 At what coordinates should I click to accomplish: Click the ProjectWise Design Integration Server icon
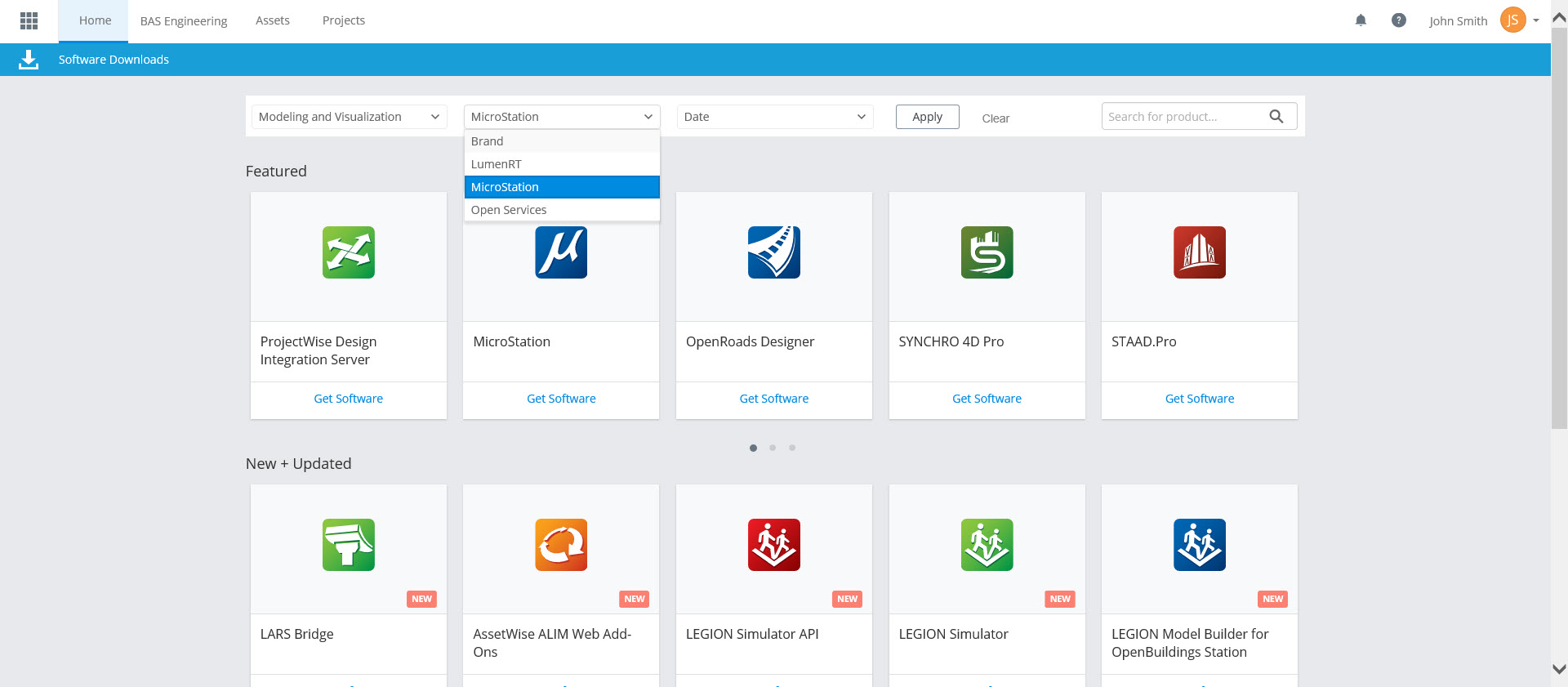pyautogui.click(x=349, y=252)
